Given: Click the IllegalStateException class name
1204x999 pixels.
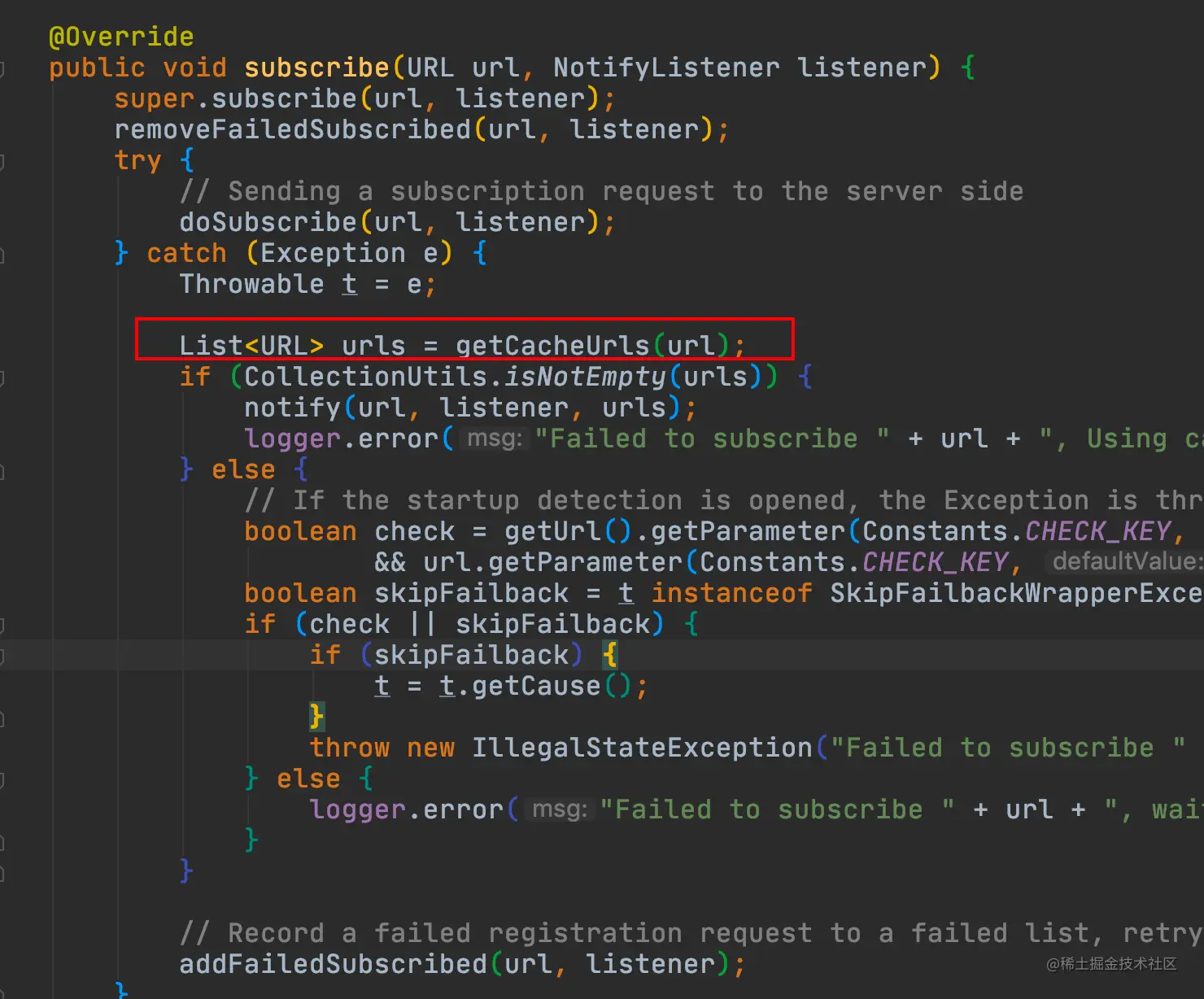Looking at the screenshot, I should pyautogui.click(x=642, y=748).
